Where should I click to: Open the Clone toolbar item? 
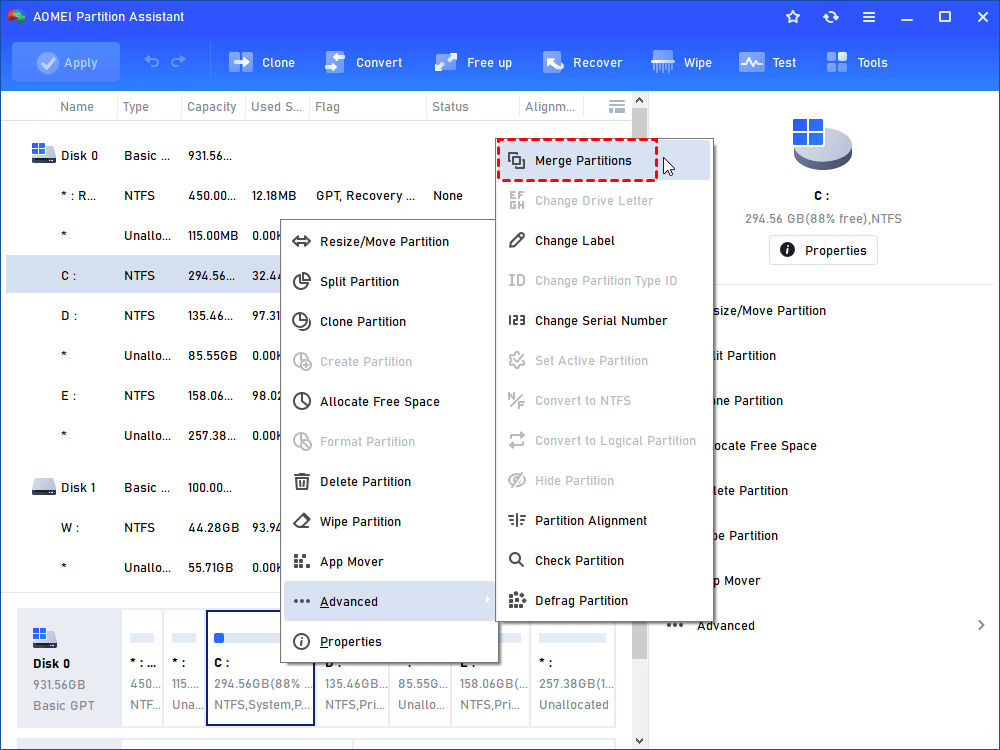pyautogui.click(x=261, y=62)
